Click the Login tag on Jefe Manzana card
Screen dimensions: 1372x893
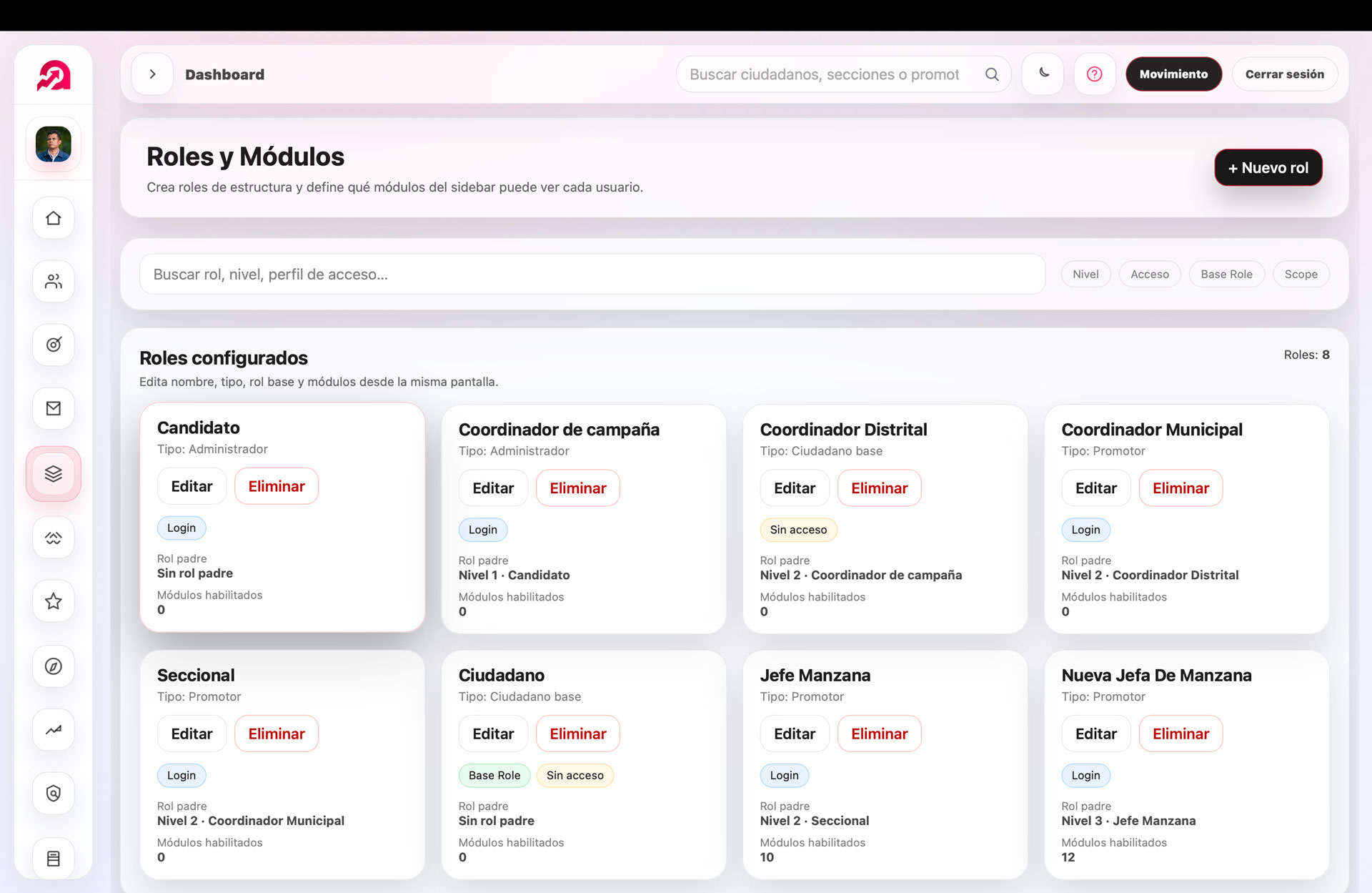point(784,776)
